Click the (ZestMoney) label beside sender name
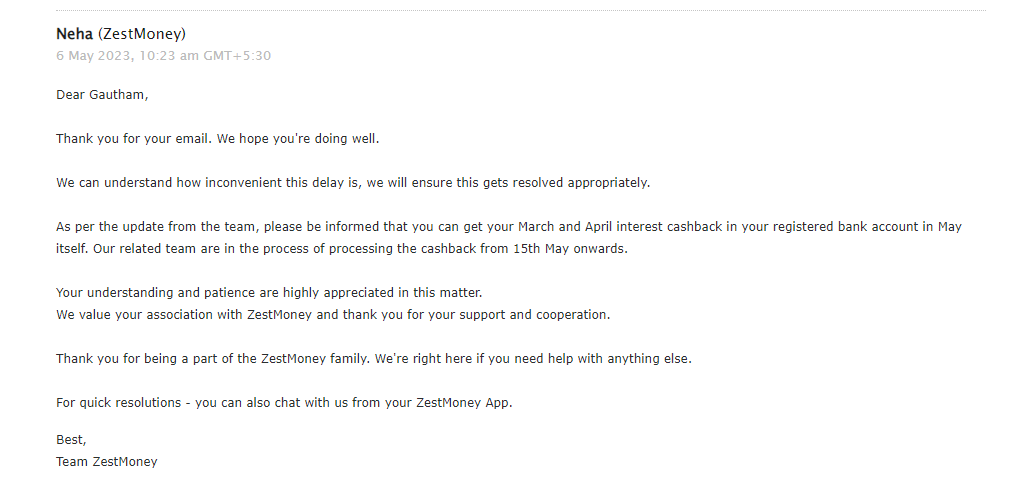This screenshot has width=1010, height=493. click(142, 34)
